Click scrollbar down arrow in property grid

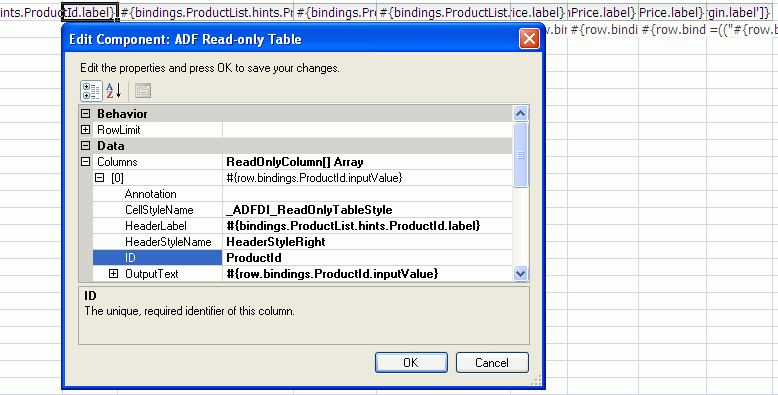coord(520,273)
